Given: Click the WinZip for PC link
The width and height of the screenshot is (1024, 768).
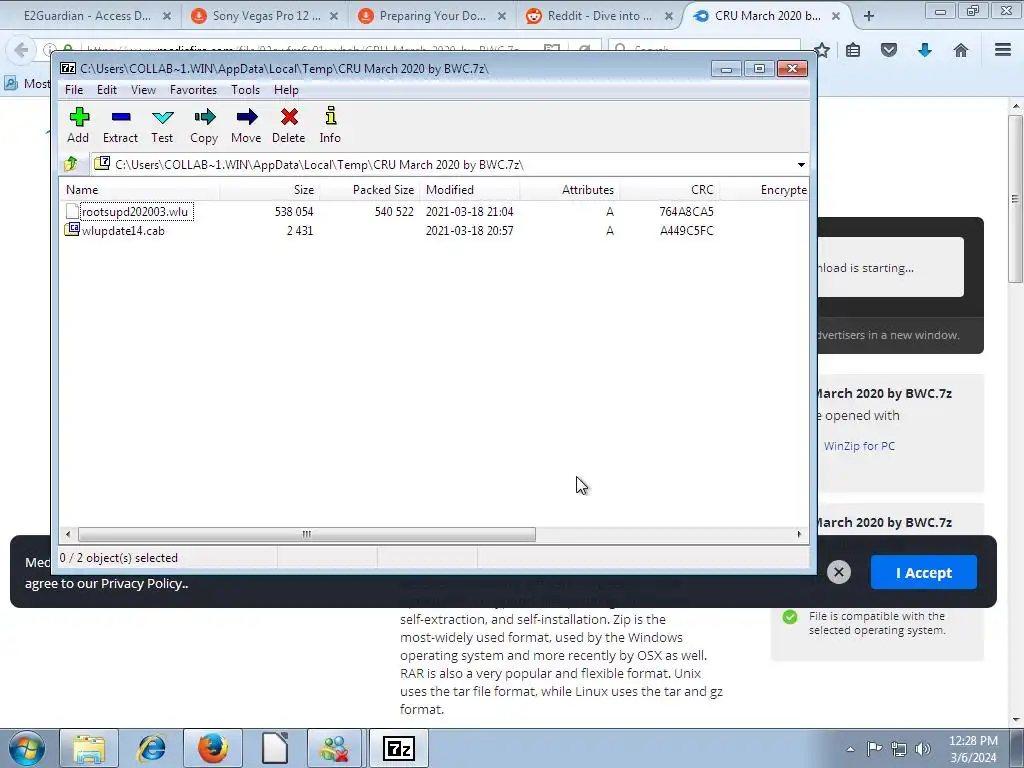Looking at the screenshot, I should [859, 446].
